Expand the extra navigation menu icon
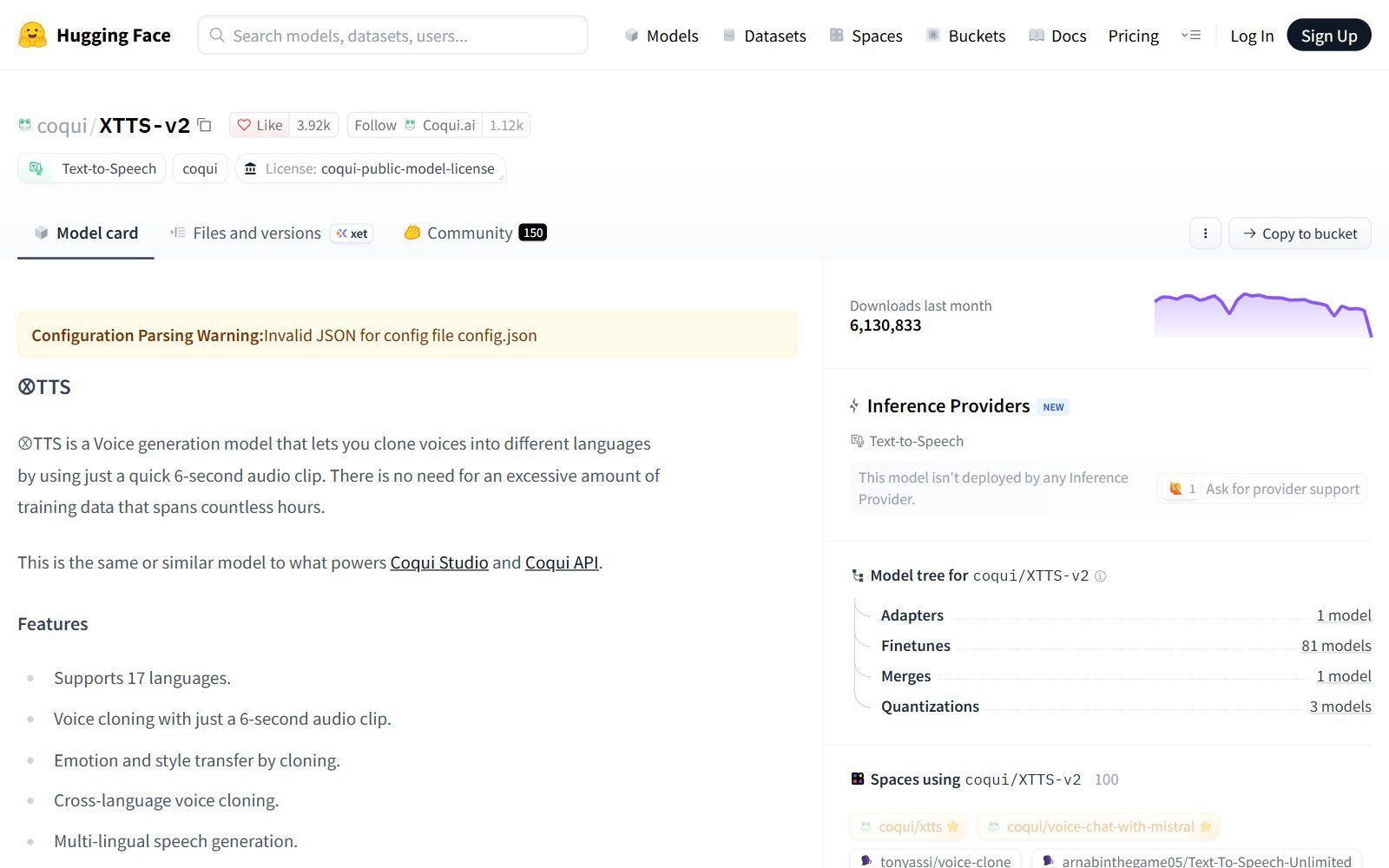This screenshot has width=1389, height=868. [x=1191, y=36]
